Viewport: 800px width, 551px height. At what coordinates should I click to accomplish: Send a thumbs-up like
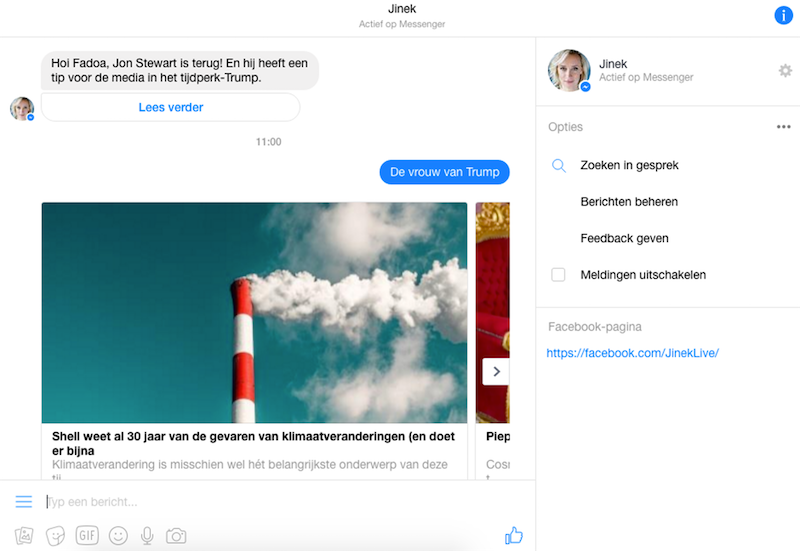click(514, 536)
